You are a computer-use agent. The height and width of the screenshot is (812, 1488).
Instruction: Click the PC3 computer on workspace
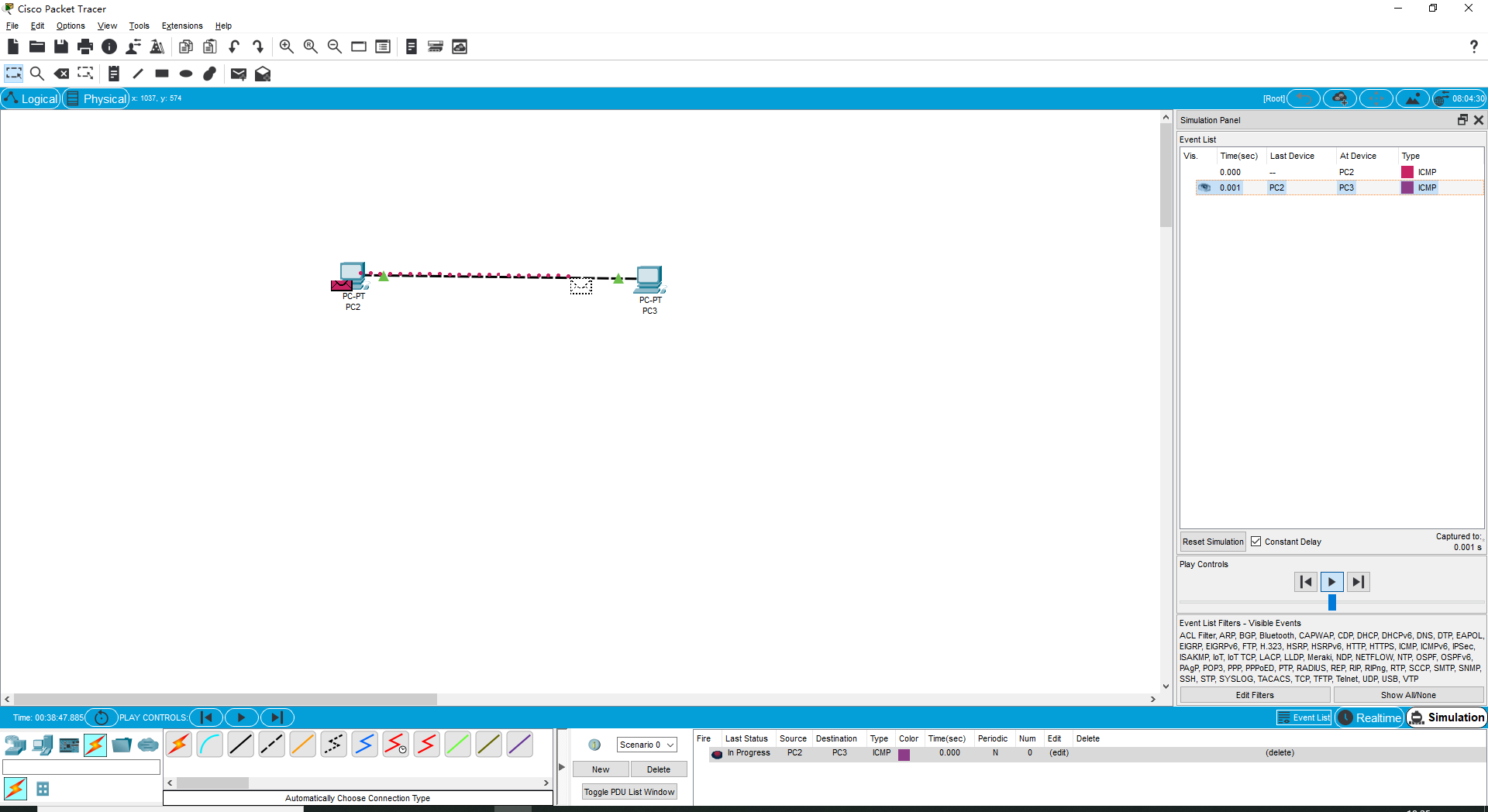[649, 280]
